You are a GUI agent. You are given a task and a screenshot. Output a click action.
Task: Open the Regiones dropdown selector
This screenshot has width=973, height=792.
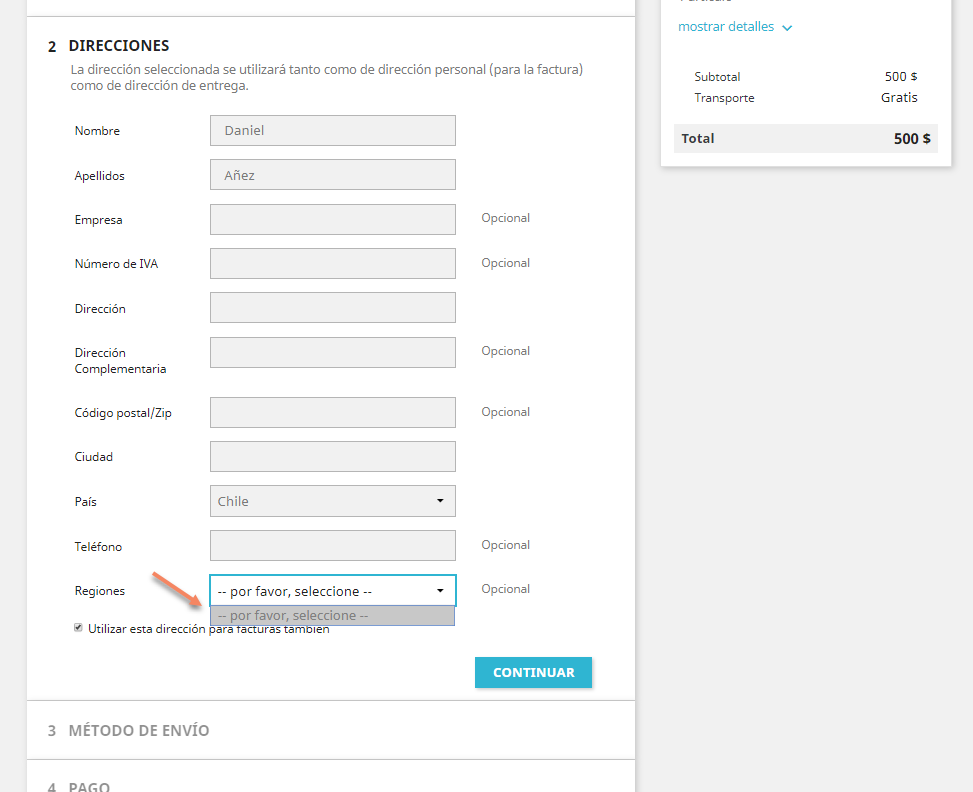tap(333, 590)
